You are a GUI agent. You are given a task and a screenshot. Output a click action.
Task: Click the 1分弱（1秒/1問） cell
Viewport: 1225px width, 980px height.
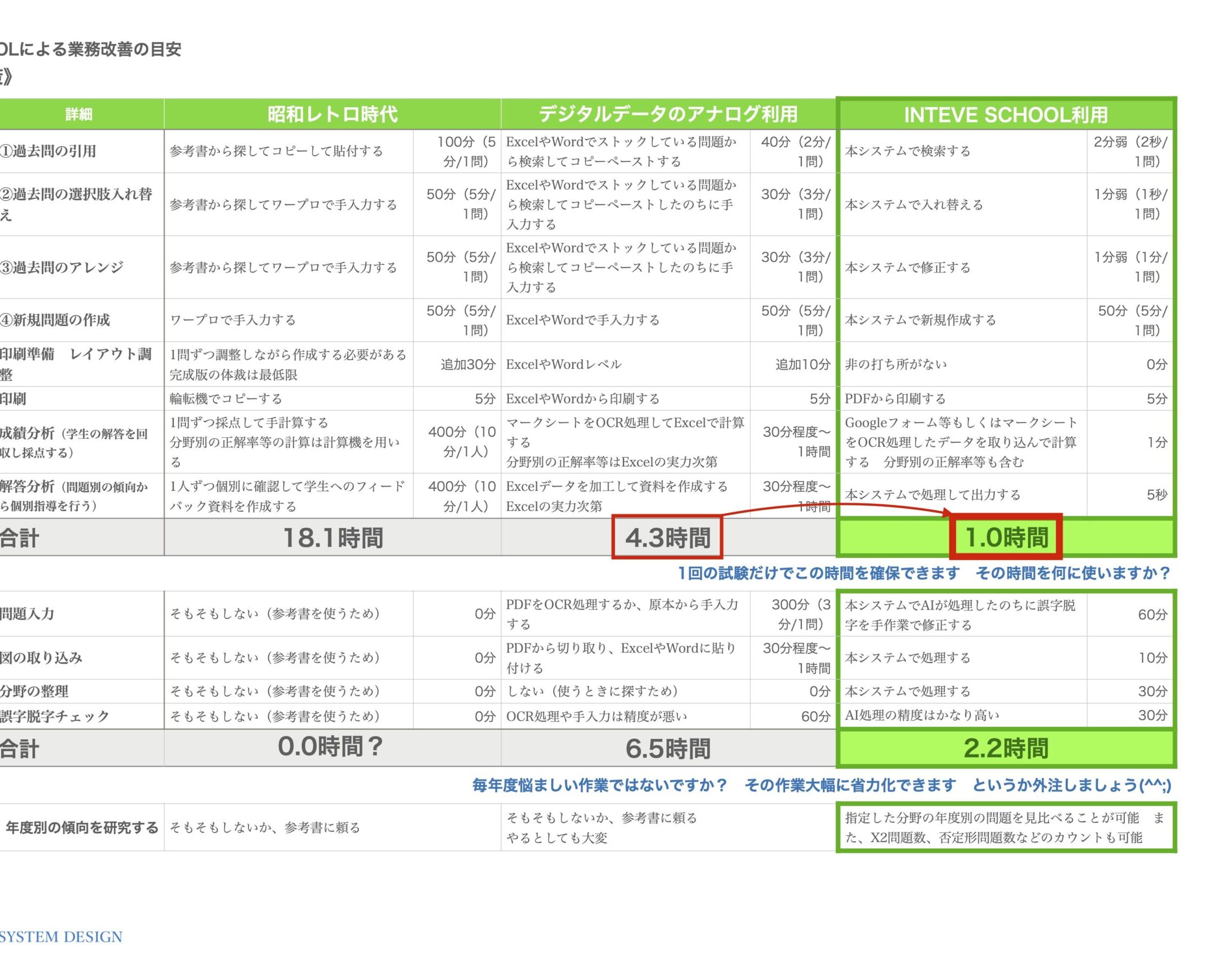pyautogui.click(x=1131, y=204)
